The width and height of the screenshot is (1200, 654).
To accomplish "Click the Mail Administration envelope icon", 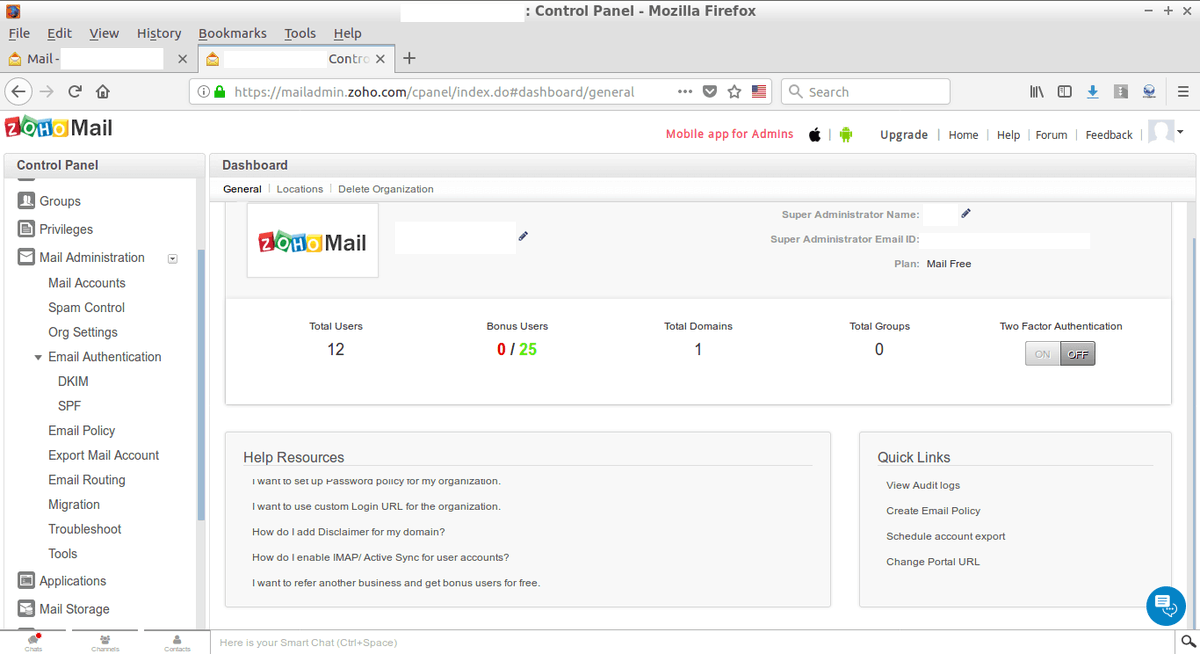I will click(27, 257).
